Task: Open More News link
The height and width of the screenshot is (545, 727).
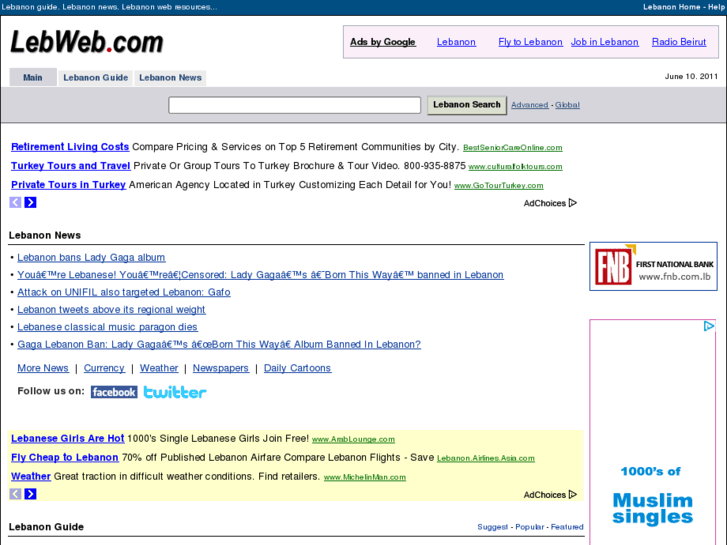Action: 43,368
